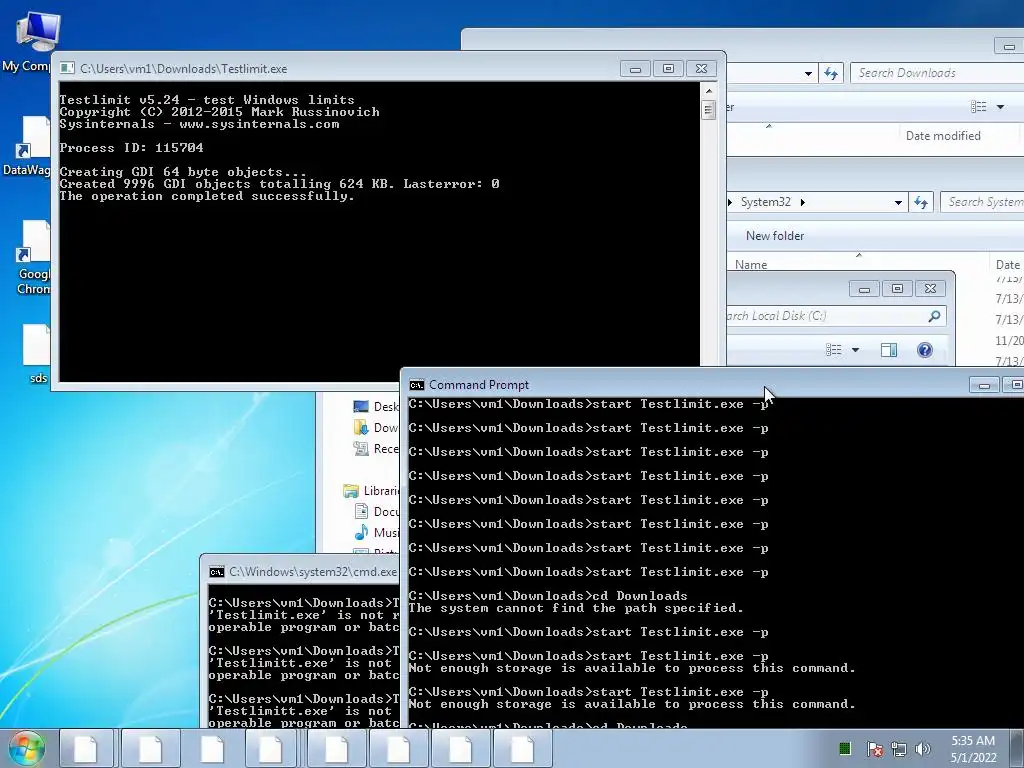Viewport: 1024px width, 768px height.
Task: Show the preview pane in Local Disk window
Action: click(889, 350)
